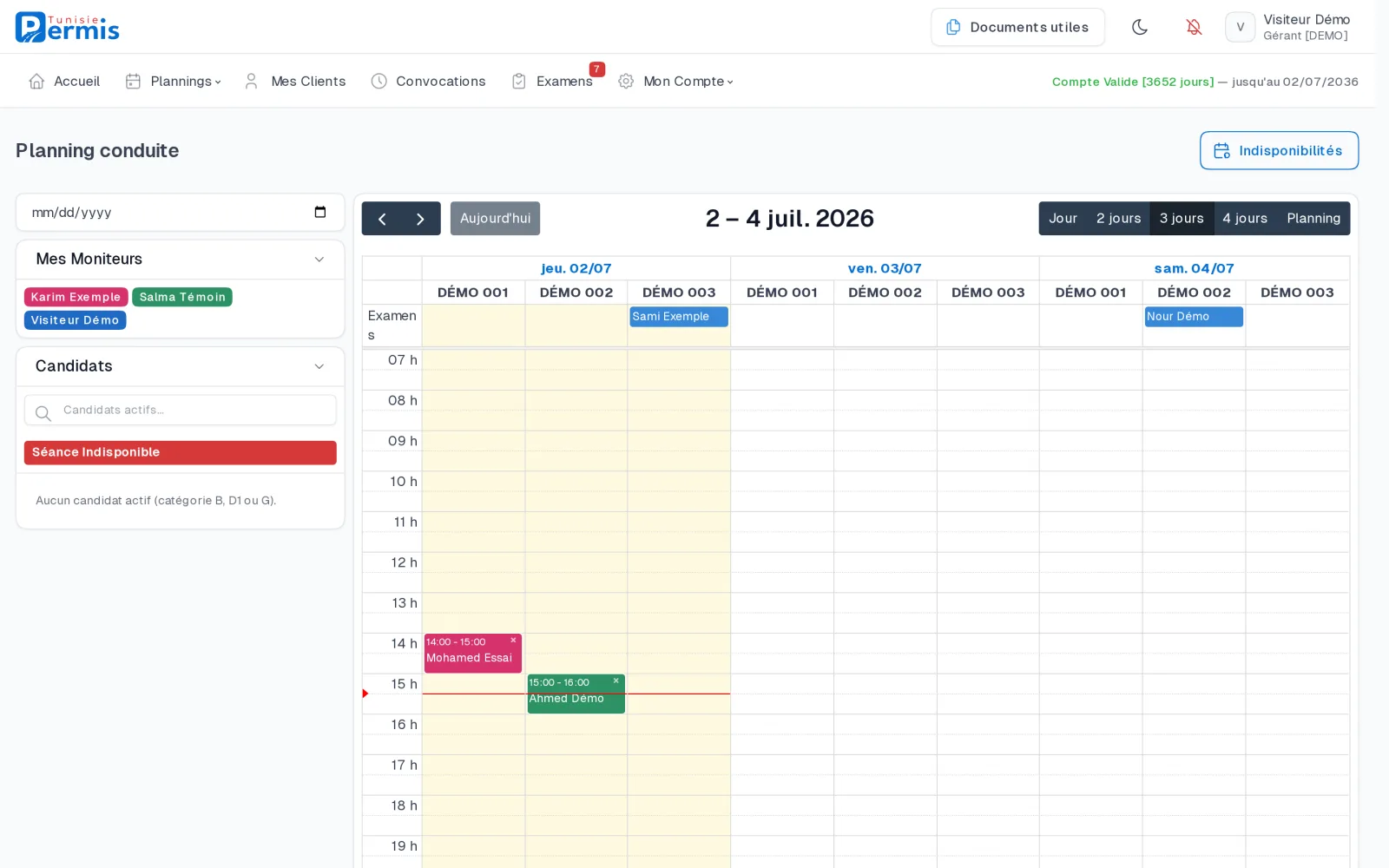
Task: Click DÉMO 001 header under jeu. 02/07
Action: [472, 293]
